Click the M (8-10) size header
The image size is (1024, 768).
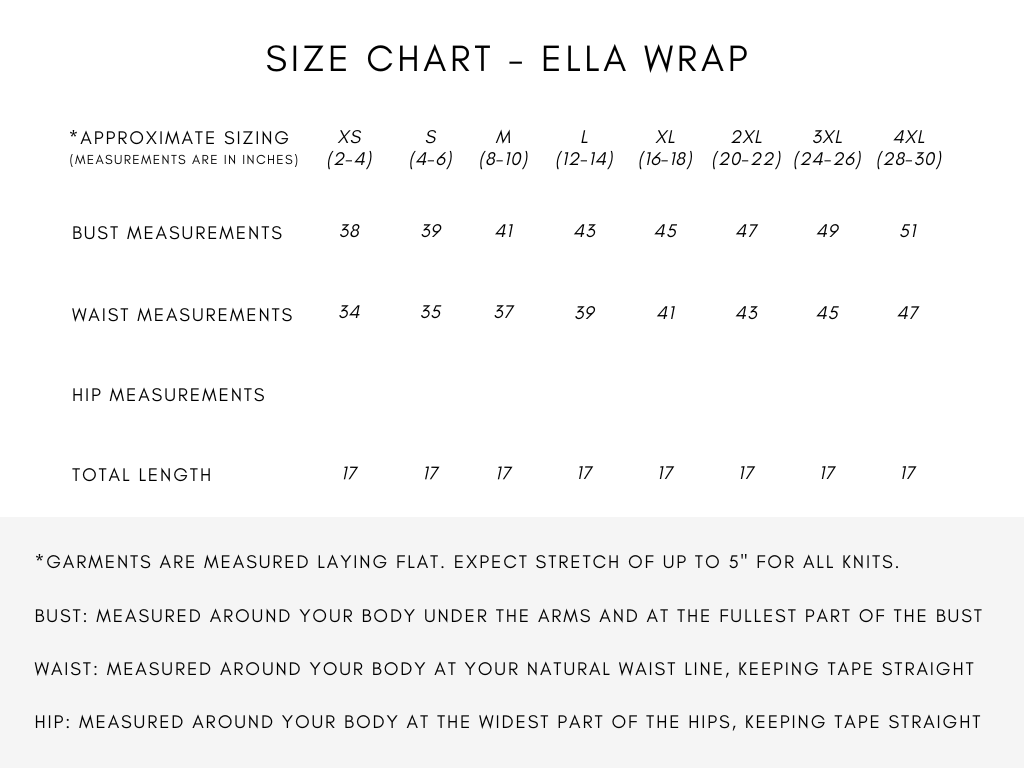[504, 148]
